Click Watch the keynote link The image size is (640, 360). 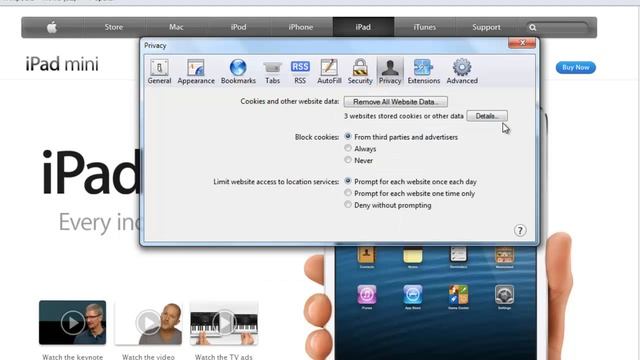(73, 357)
